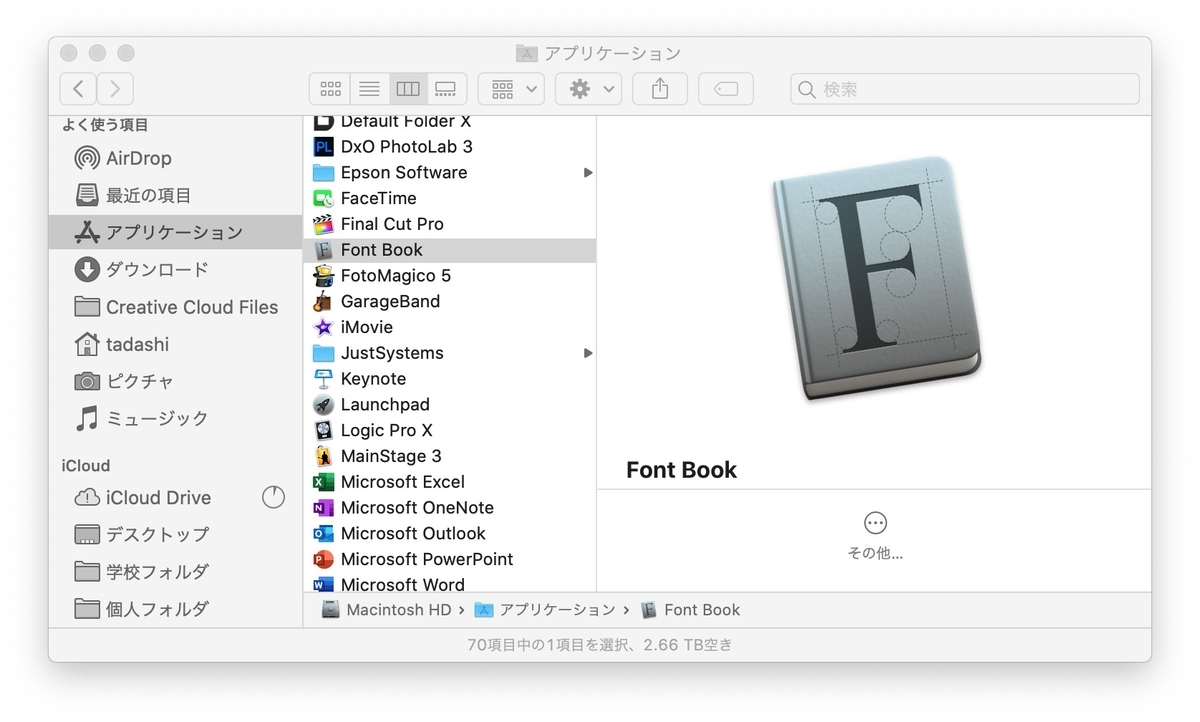This screenshot has width=1200, height=722.
Task: Switch to list view
Action: point(369,89)
